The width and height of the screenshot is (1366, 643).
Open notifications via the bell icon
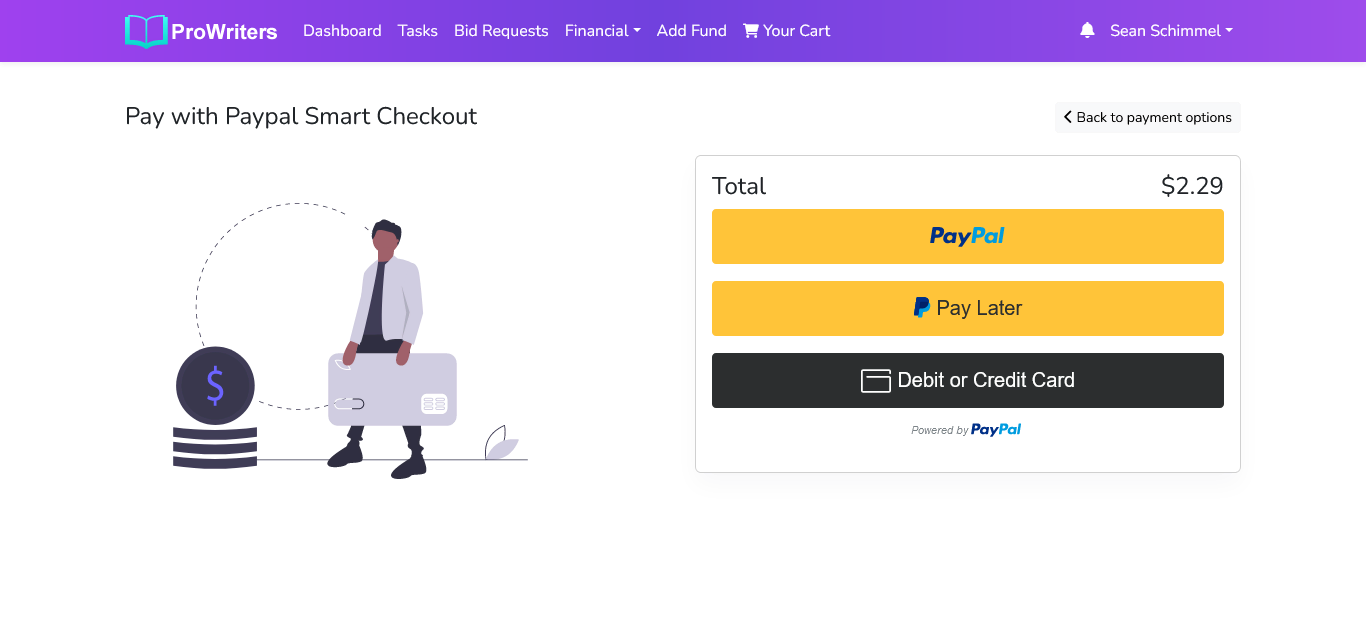(x=1087, y=31)
